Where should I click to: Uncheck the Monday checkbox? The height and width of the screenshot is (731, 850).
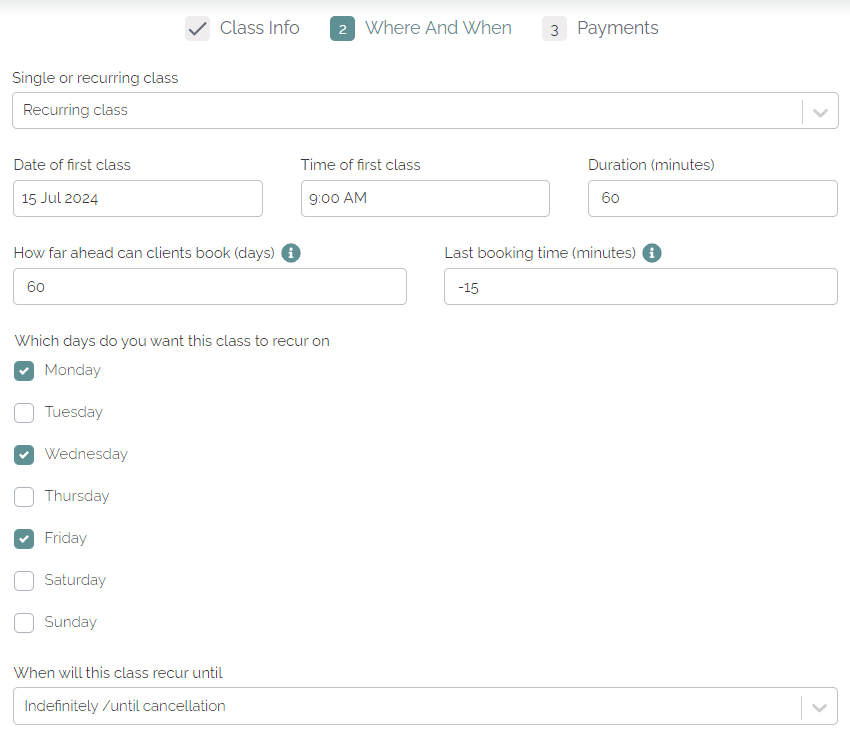pos(24,371)
